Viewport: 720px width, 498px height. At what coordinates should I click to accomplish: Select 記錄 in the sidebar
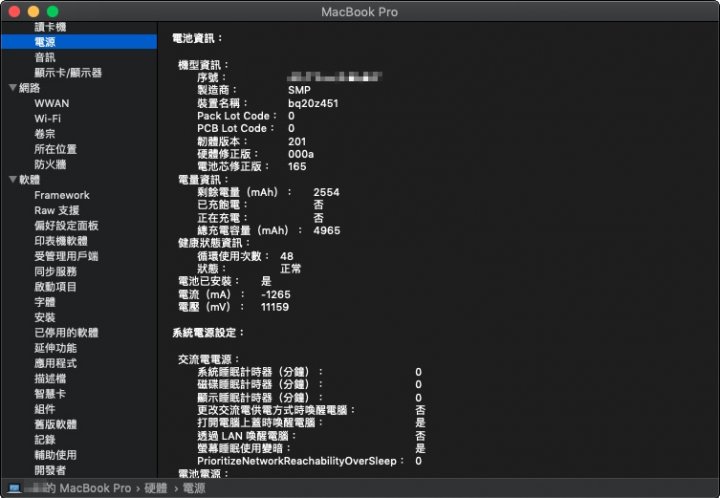click(45, 440)
